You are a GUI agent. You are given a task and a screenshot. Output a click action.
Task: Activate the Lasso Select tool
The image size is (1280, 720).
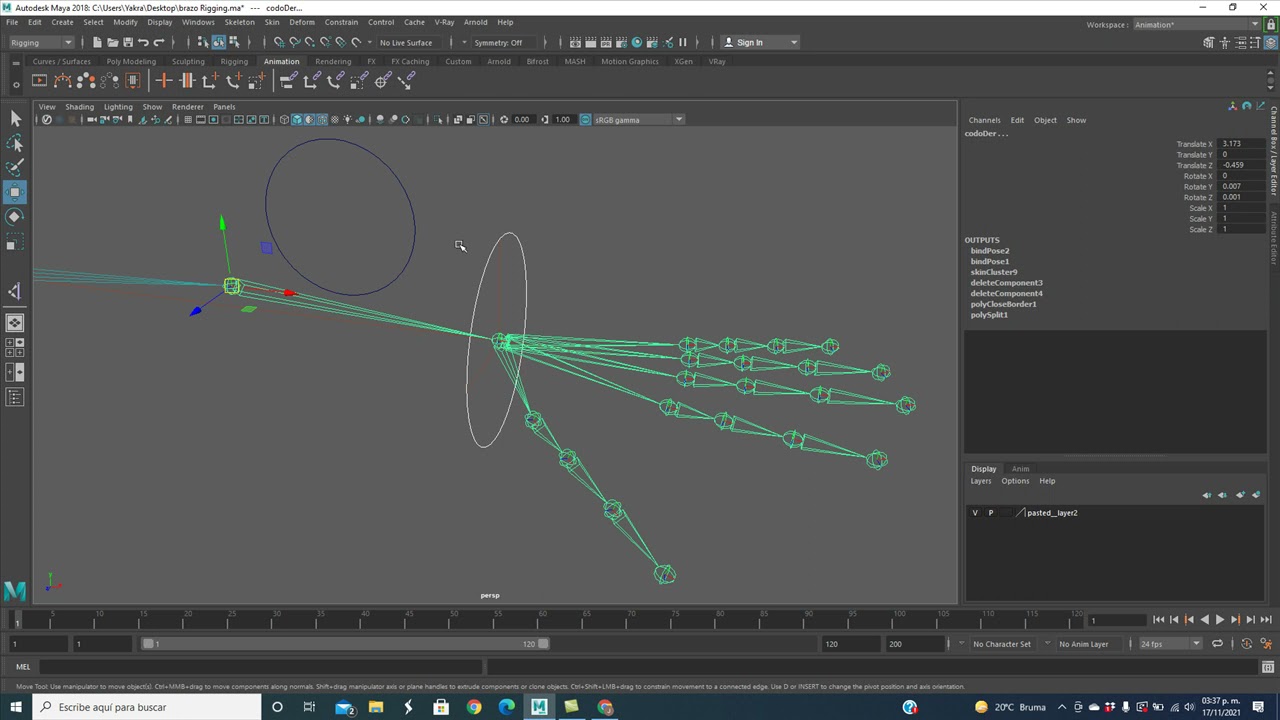(15, 144)
